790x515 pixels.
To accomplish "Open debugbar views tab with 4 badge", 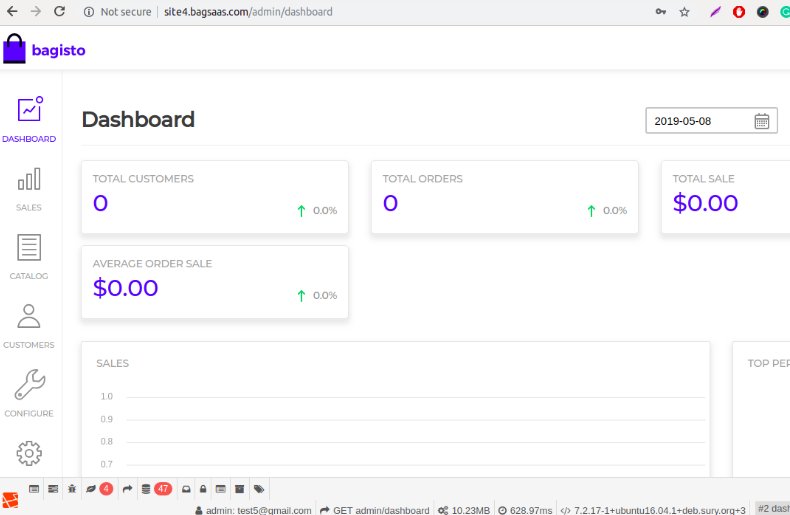I will (x=99, y=489).
